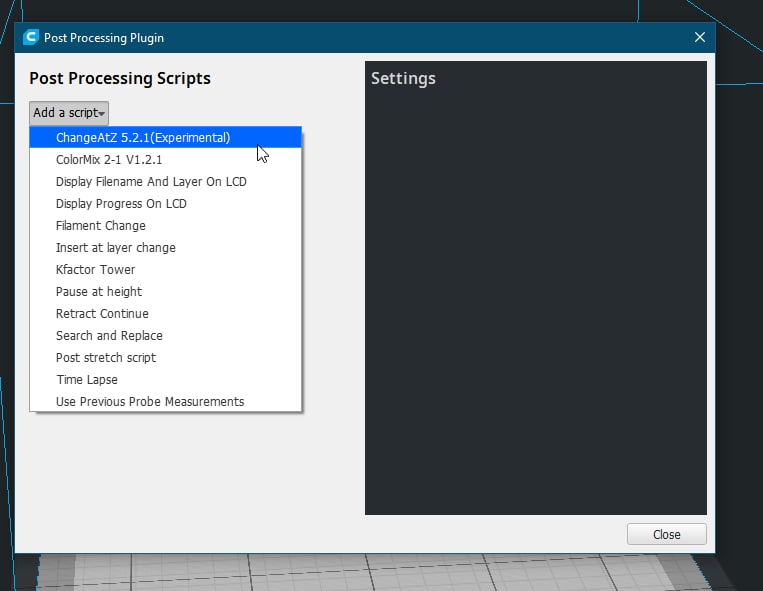Select Search and Replace script

[x=165, y=336]
